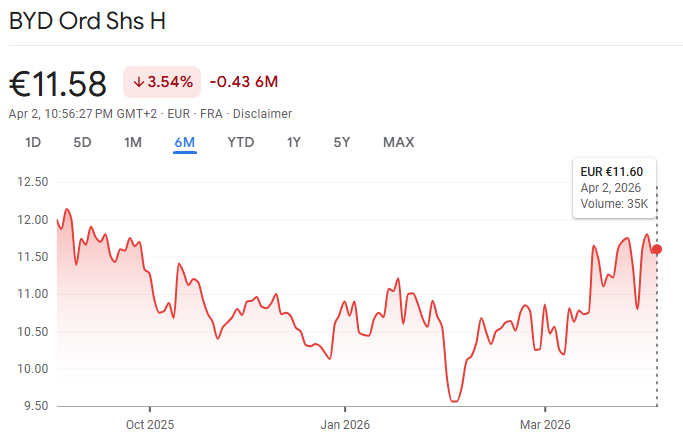Show the 1Y price chart
The height and width of the screenshot is (440, 683).
[294, 142]
